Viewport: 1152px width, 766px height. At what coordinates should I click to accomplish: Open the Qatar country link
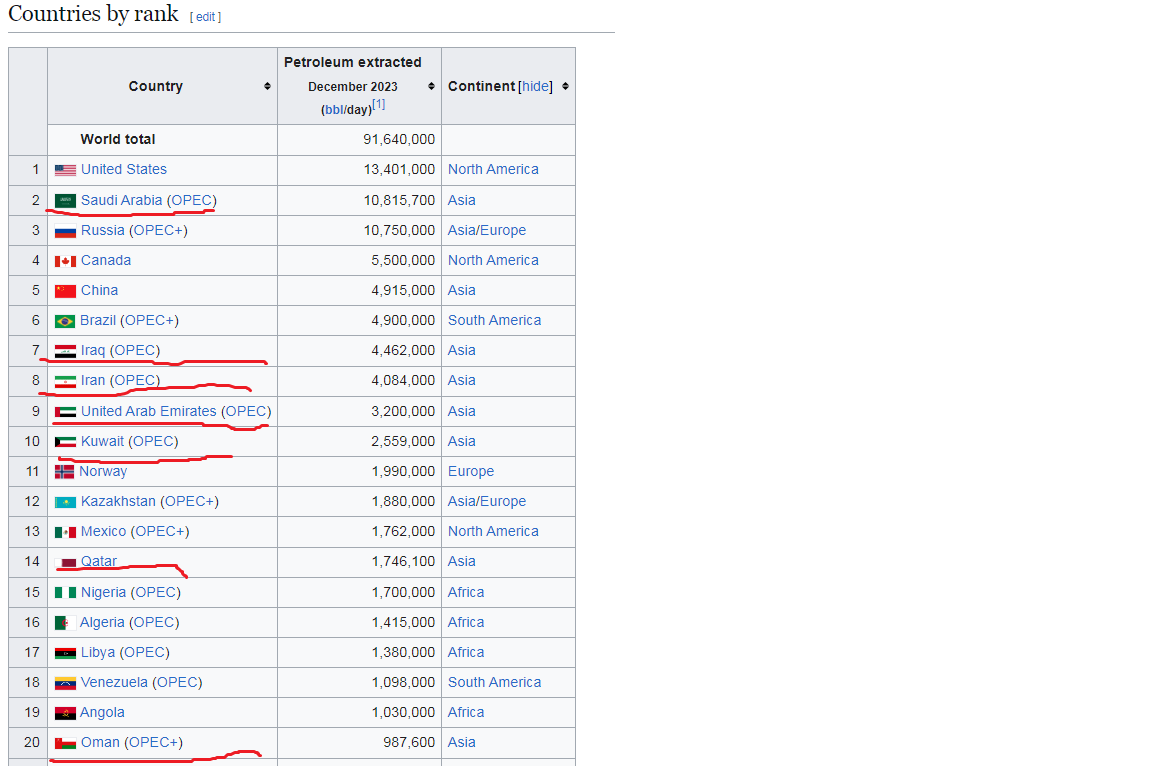[98, 562]
